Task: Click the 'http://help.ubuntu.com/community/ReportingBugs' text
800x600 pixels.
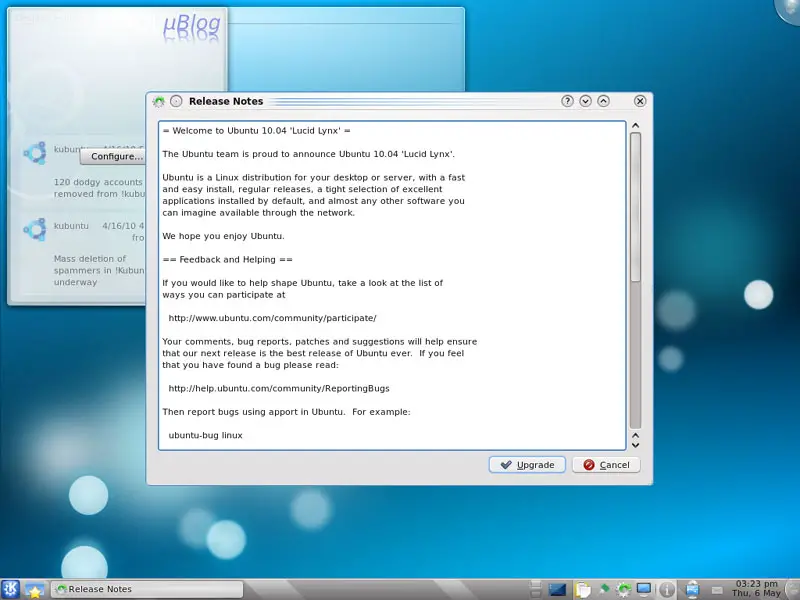Action: tap(279, 388)
